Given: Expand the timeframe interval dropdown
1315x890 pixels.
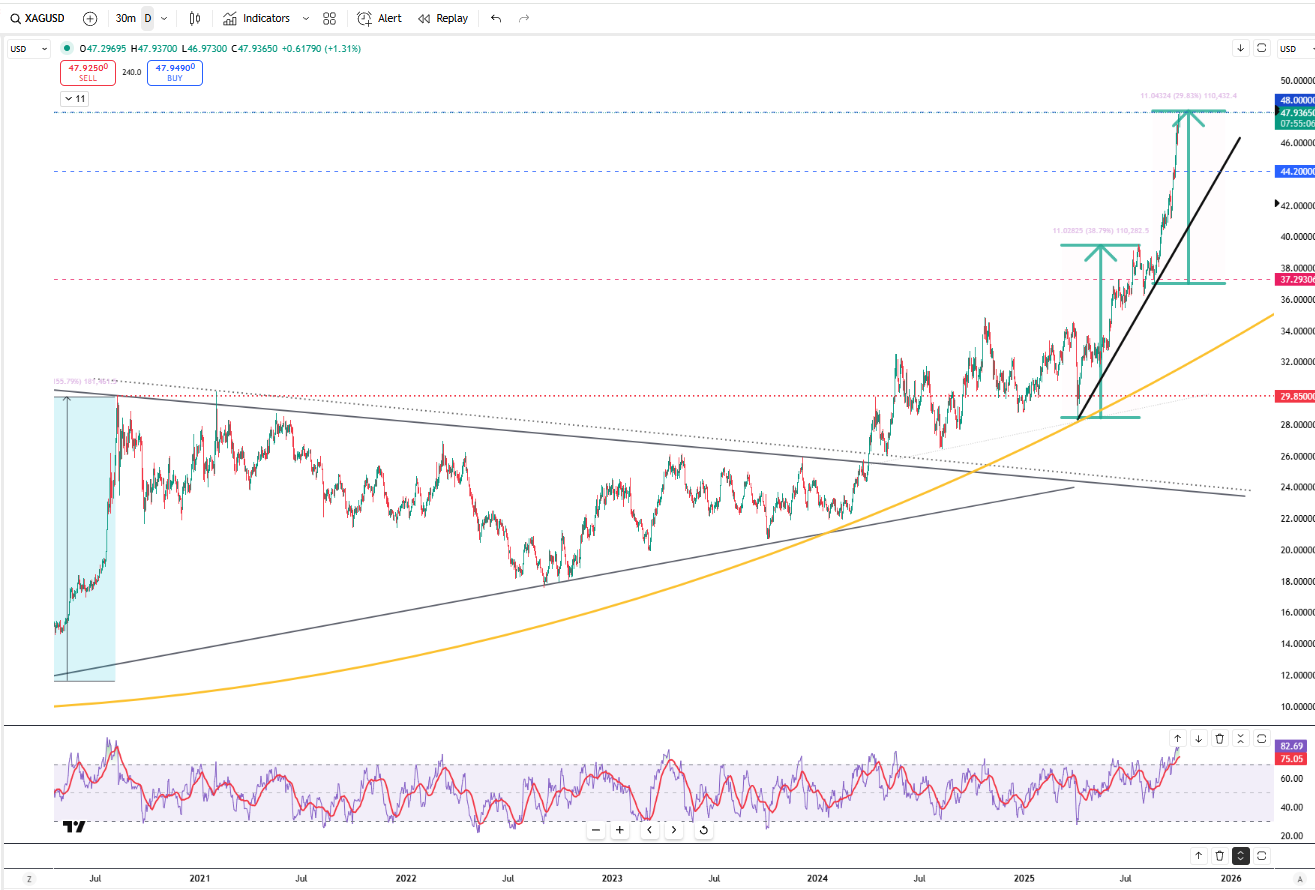Looking at the screenshot, I should [164, 18].
